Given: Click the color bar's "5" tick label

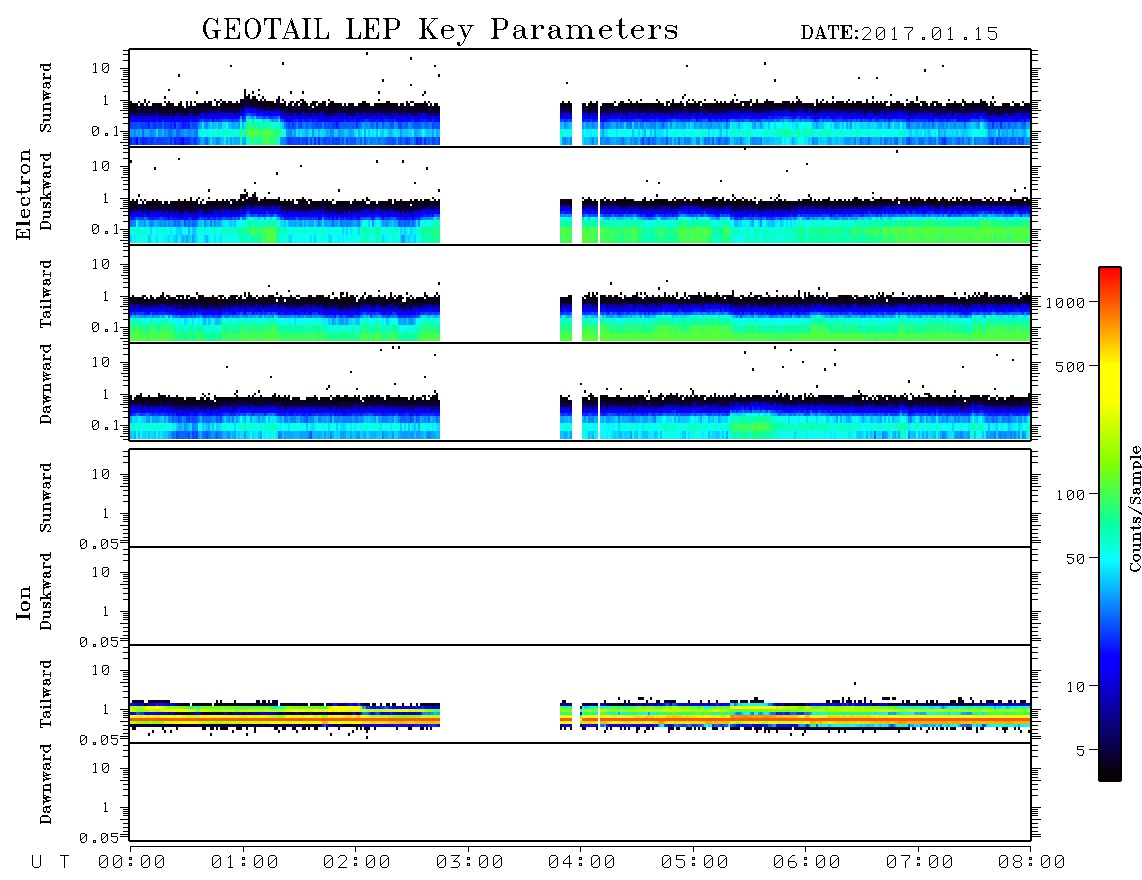Looking at the screenshot, I should [1081, 751].
